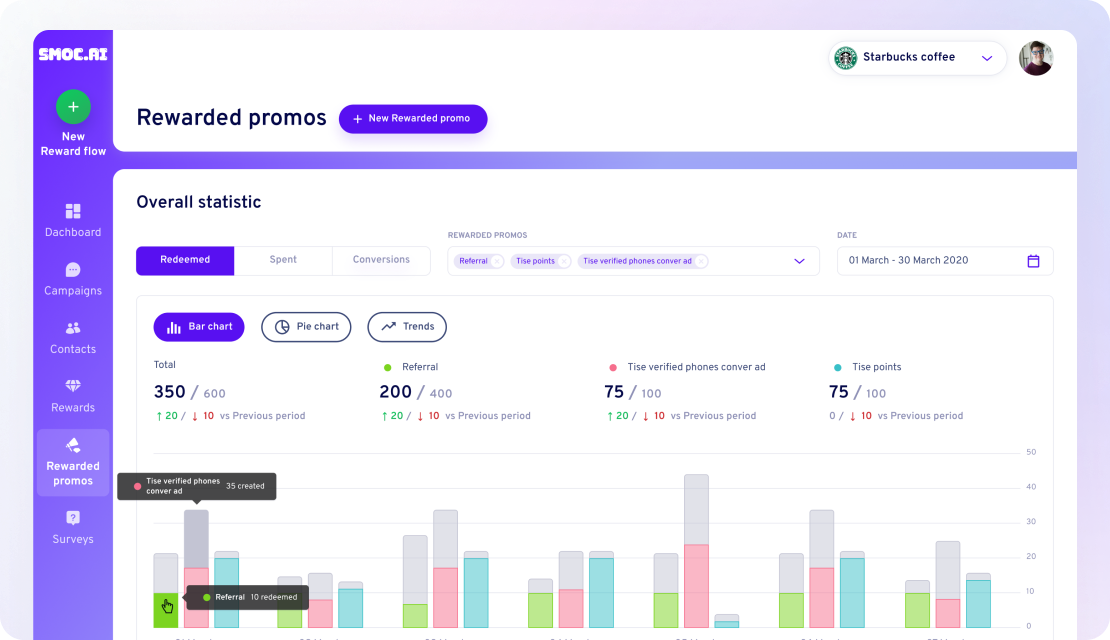Image resolution: width=1110 pixels, height=640 pixels.
Task: Click the Referral 200 / 400 value
Action: pyautogui.click(x=416, y=392)
